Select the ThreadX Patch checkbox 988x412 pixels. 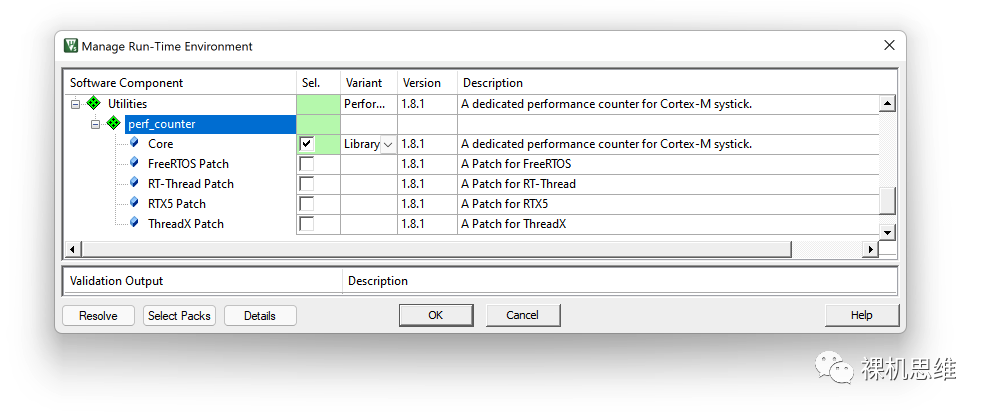(x=307, y=224)
